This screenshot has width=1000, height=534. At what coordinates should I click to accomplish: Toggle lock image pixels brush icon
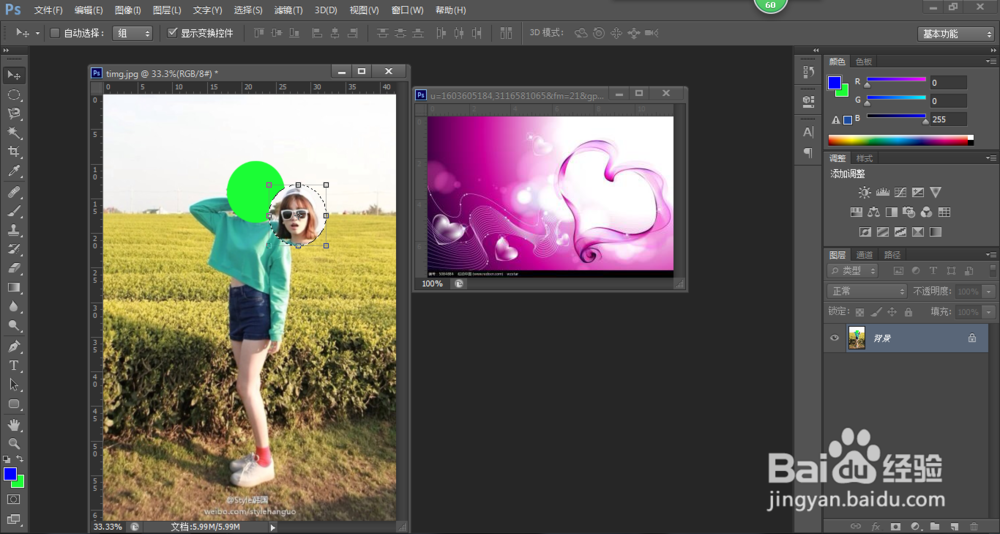tap(876, 312)
